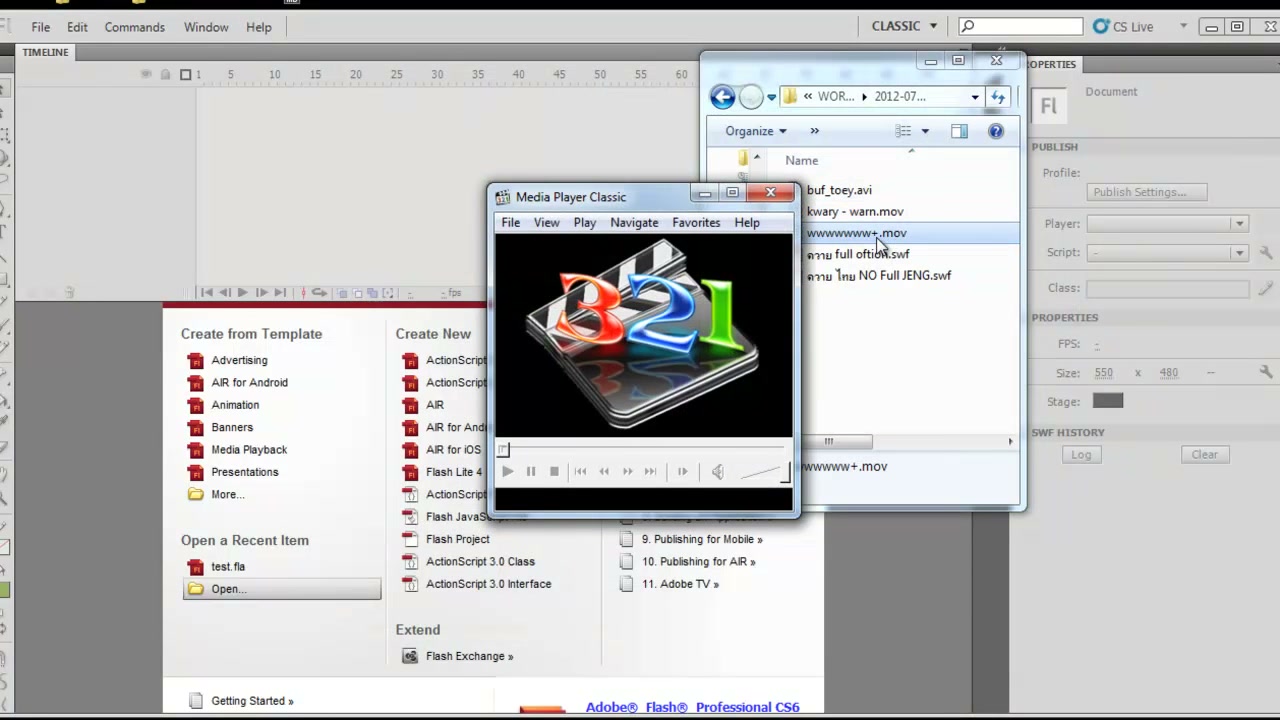Open Flash Window menu
The width and height of the screenshot is (1280, 720).
[x=206, y=27]
